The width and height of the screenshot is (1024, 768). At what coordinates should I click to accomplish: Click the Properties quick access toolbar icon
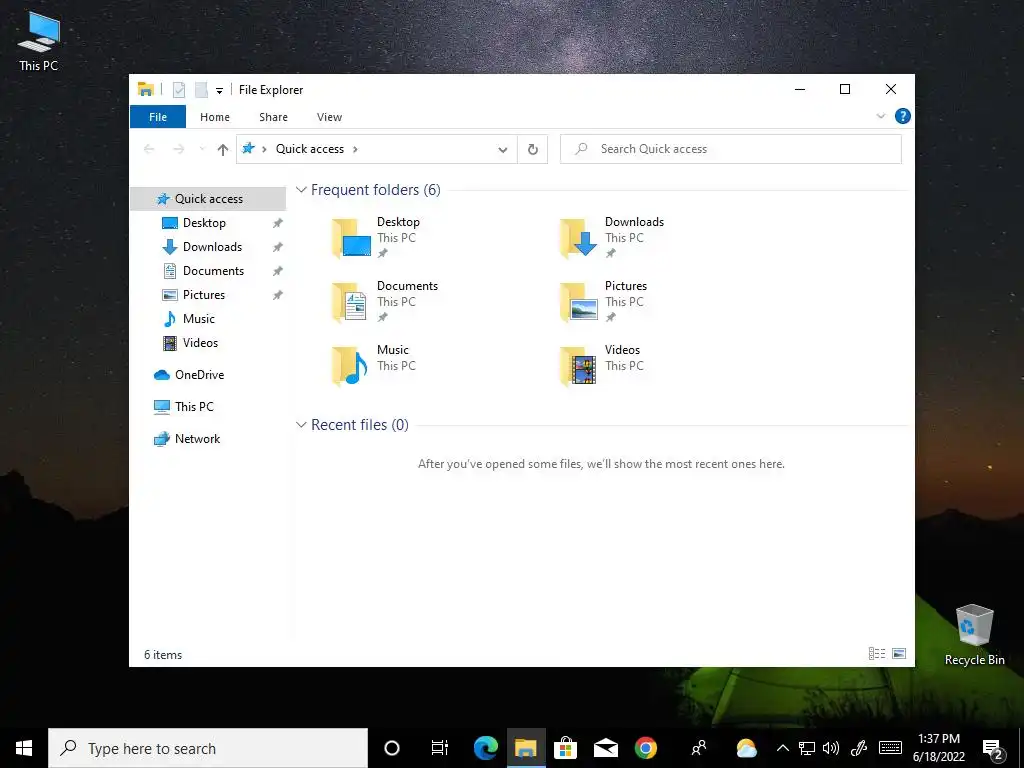(x=179, y=89)
